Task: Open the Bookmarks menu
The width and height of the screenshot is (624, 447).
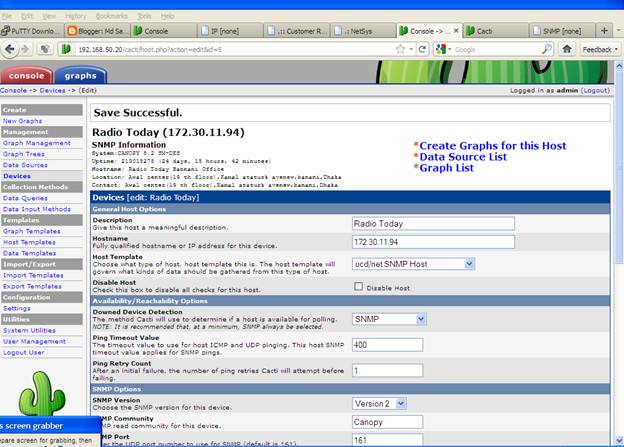Action: (x=112, y=16)
